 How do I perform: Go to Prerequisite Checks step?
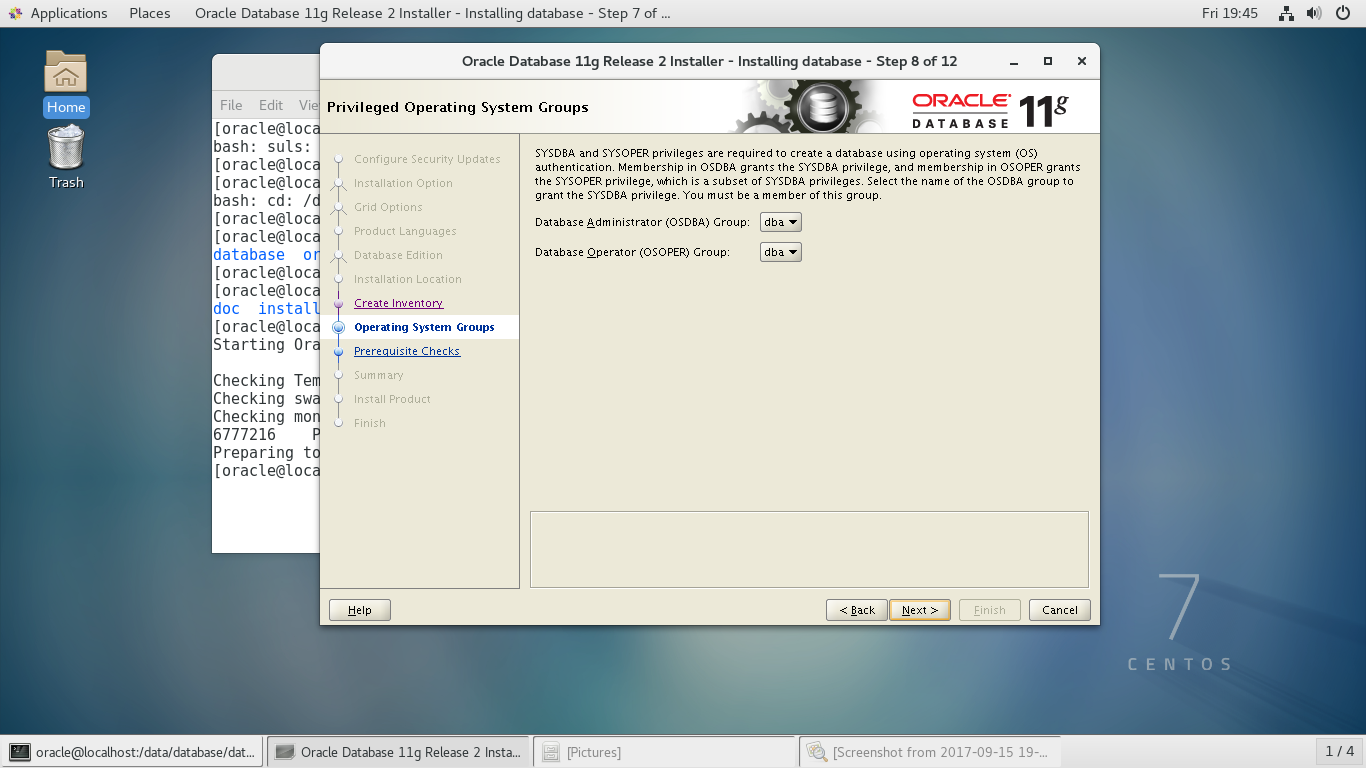click(407, 351)
